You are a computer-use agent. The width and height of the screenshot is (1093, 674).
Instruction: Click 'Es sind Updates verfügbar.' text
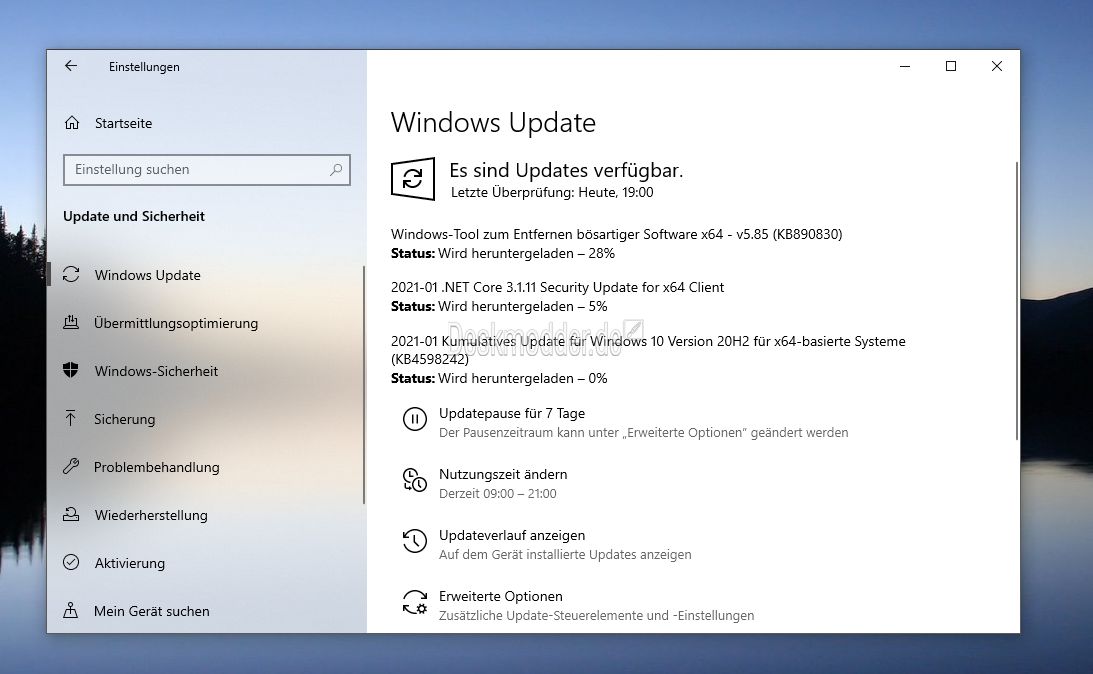point(566,170)
